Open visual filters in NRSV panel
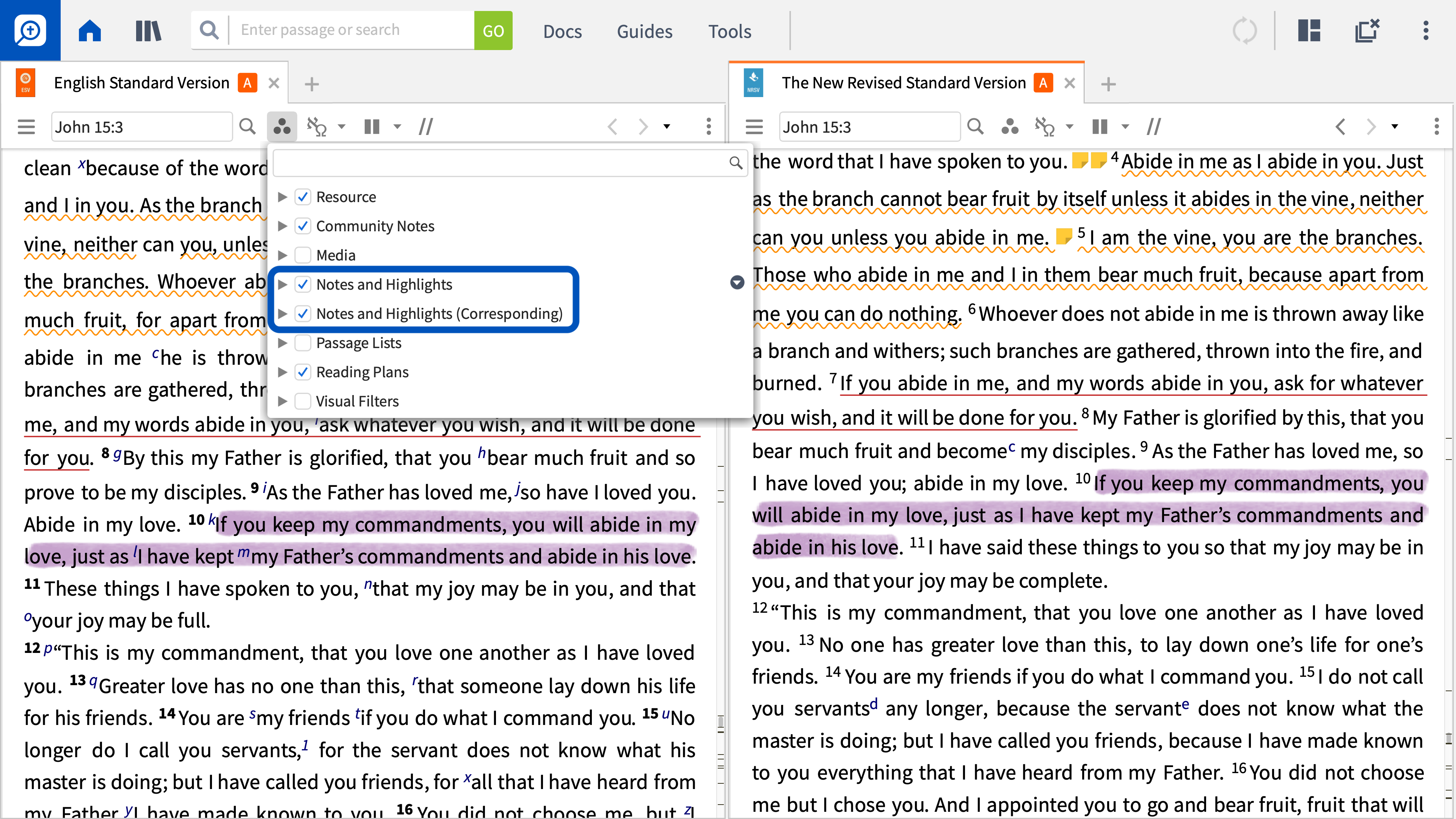 (1009, 127)
